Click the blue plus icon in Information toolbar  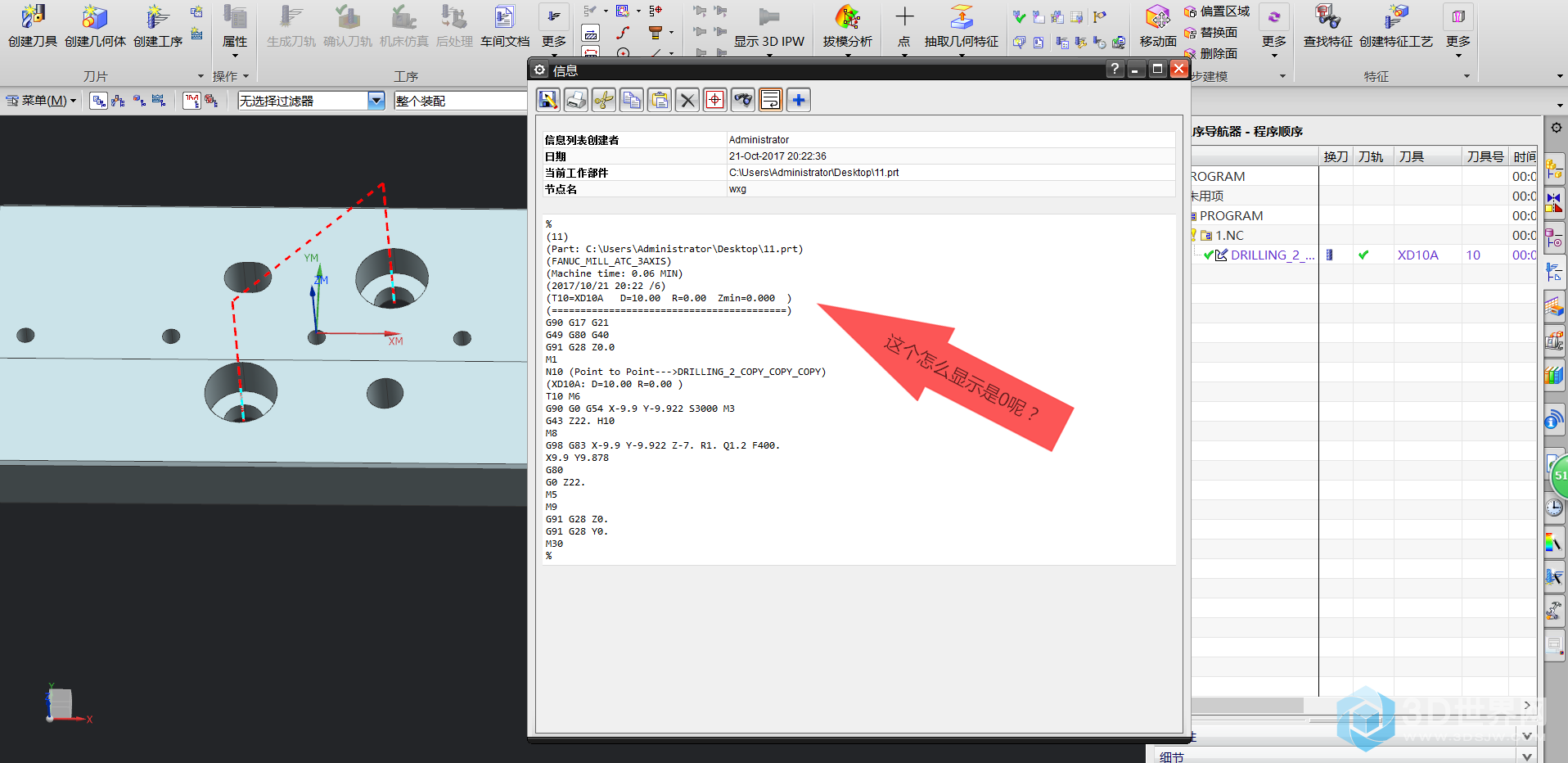[x=799, y=100]
